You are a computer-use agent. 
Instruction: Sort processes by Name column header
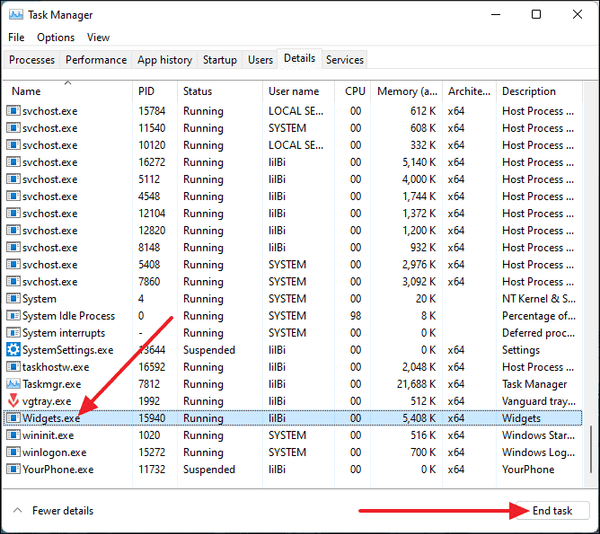[68, 91]
